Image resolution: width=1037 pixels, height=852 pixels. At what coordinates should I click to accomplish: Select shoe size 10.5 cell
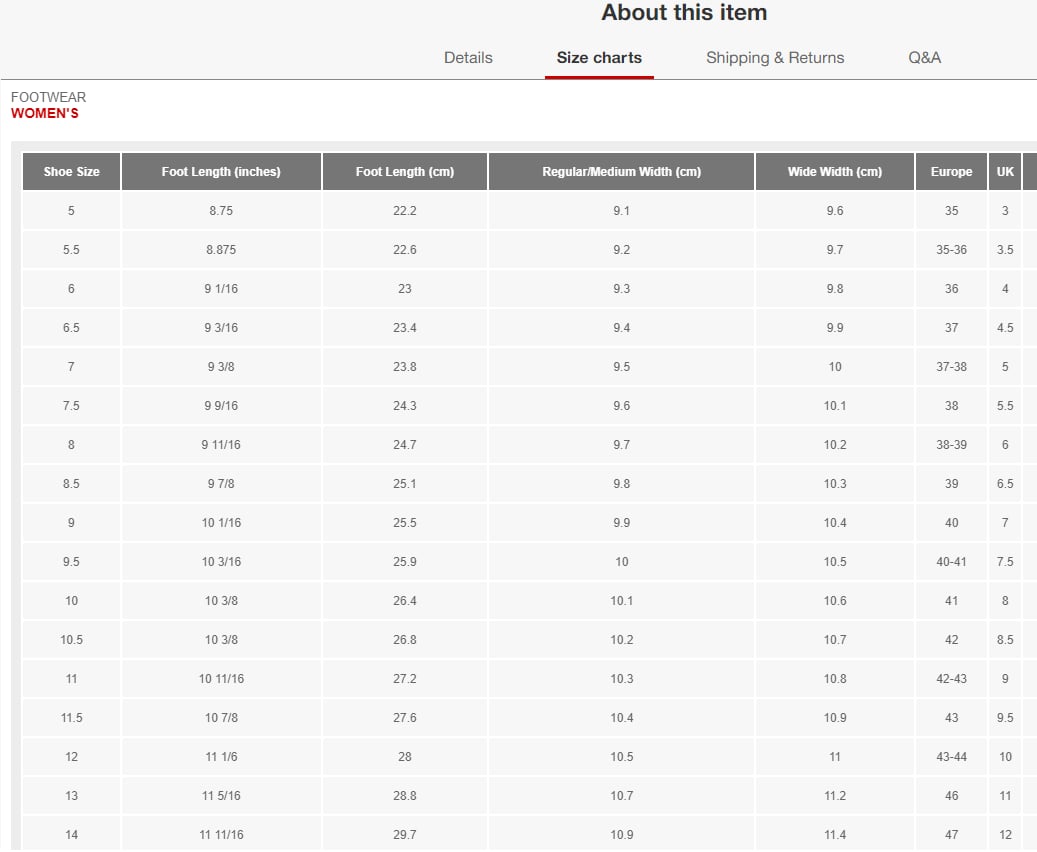pos(71,640)
